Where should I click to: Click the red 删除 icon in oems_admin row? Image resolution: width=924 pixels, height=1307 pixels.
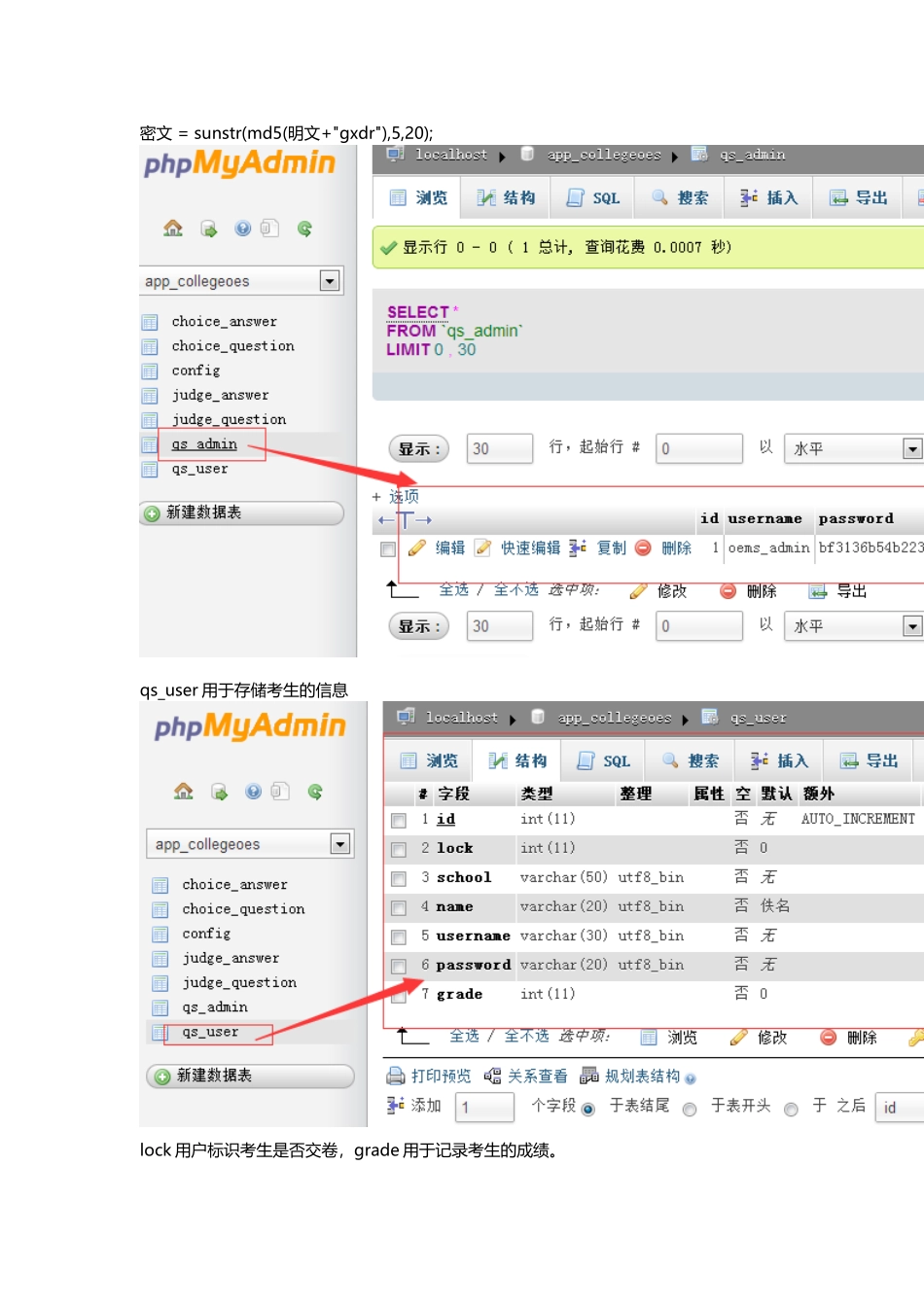643,548
